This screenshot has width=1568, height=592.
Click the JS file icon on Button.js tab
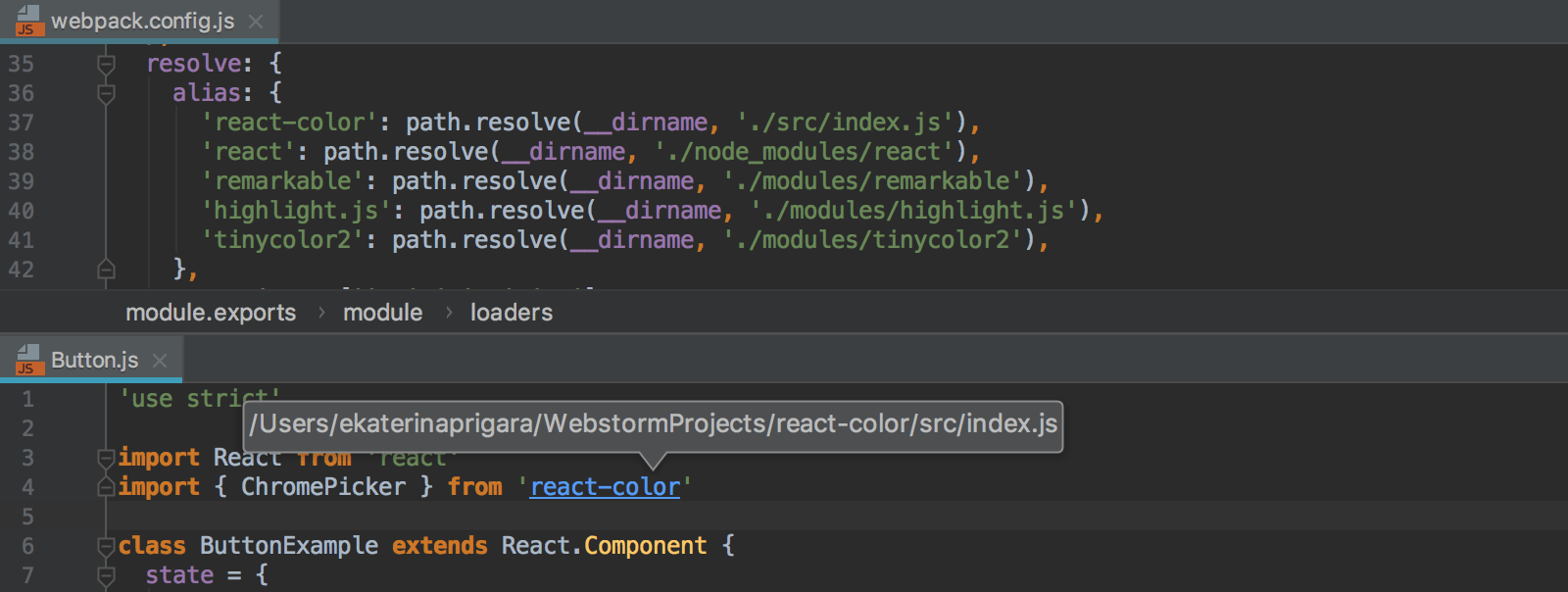(x=28, y=360)
